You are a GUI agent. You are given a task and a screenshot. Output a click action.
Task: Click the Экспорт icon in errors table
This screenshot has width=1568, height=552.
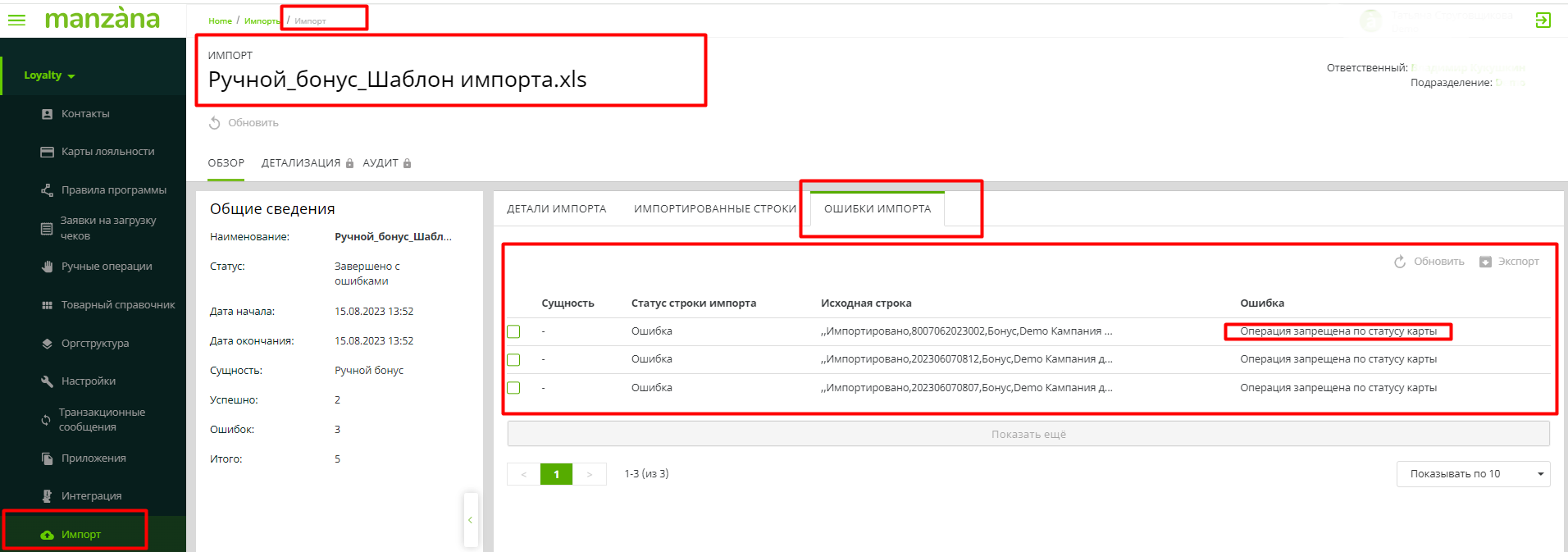tap(1485, 262)
